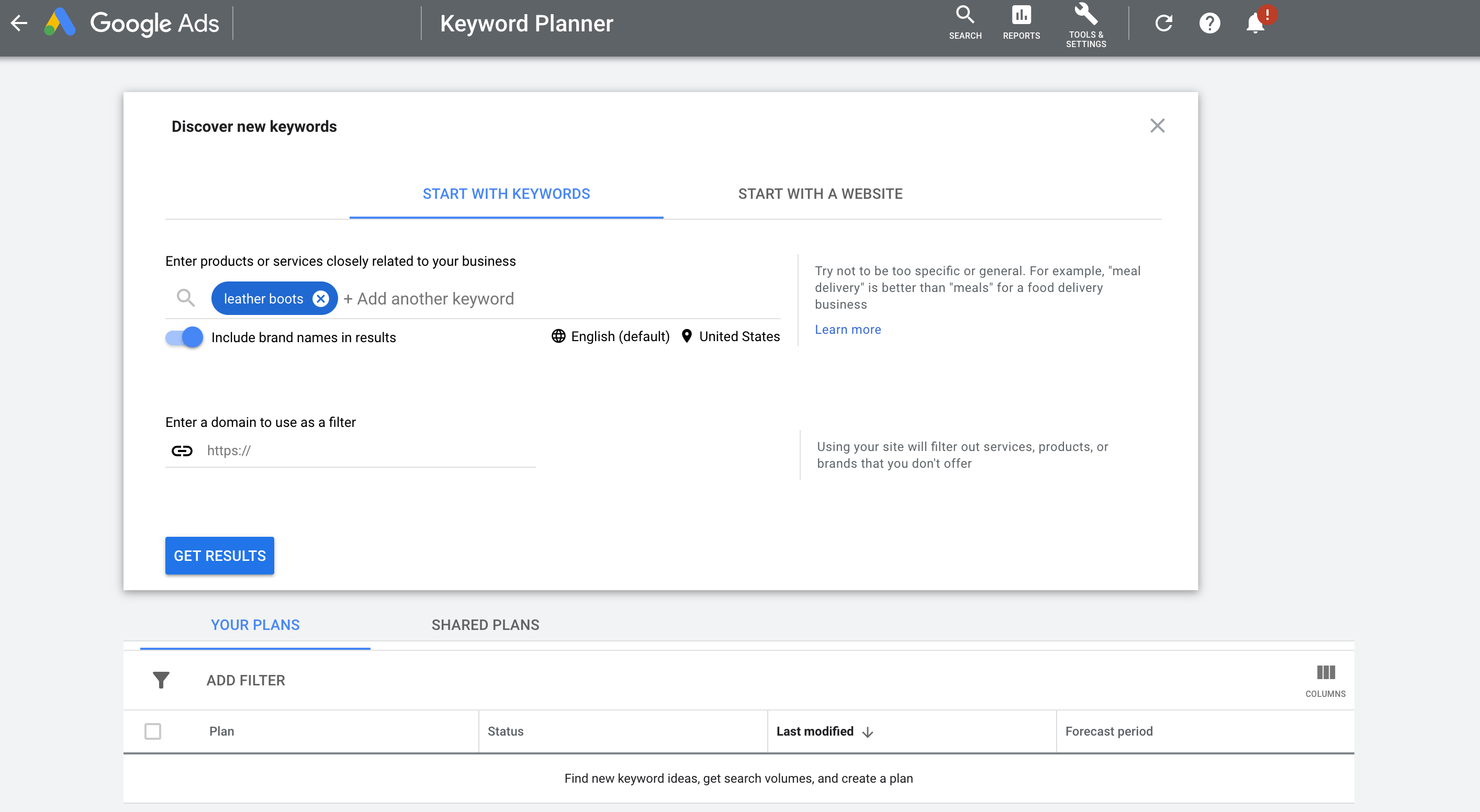The image size is (1480, 812).
Task: Switch to Shared Plans tab
Action: tap(485, 625)
